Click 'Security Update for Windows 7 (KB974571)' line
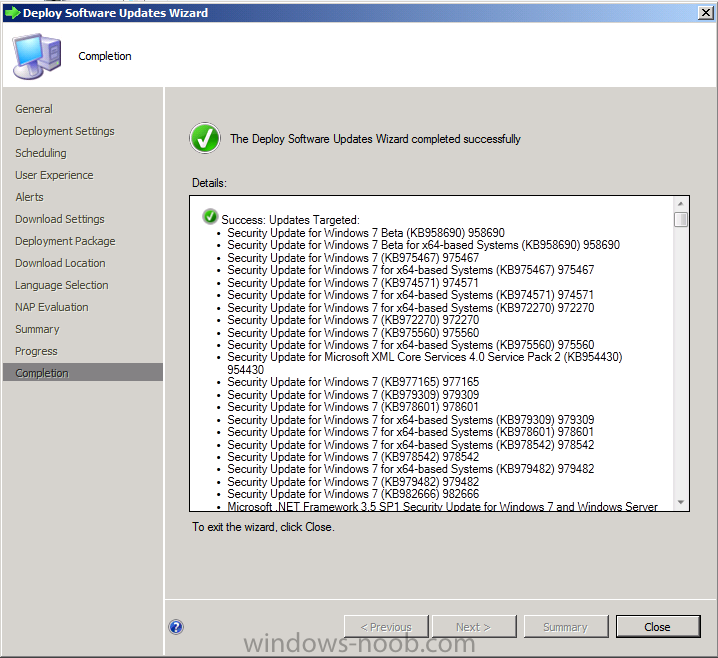This screenshot has height=658, width=718. pos(353,283)
